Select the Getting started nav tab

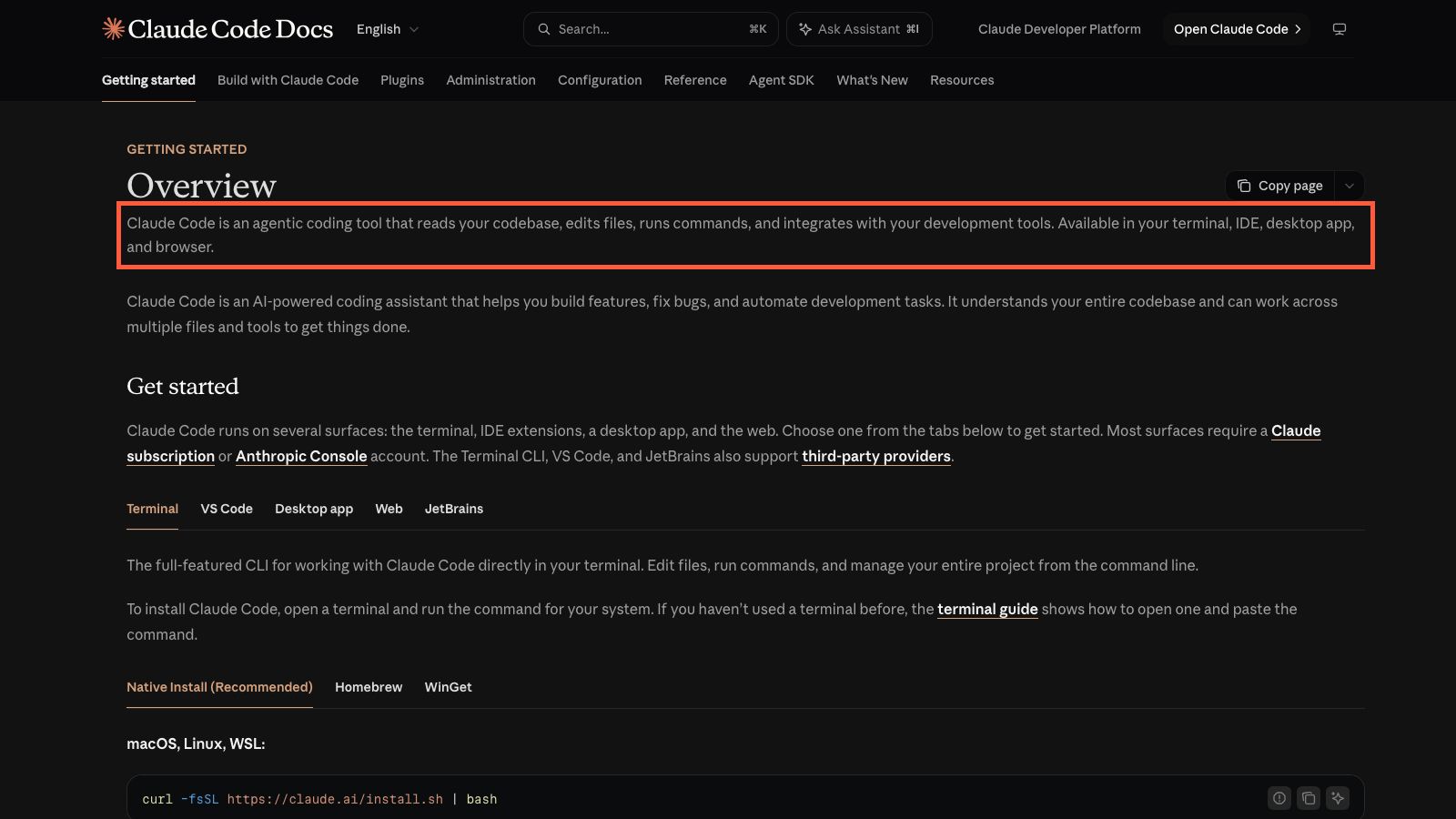(x=148, y=80)
